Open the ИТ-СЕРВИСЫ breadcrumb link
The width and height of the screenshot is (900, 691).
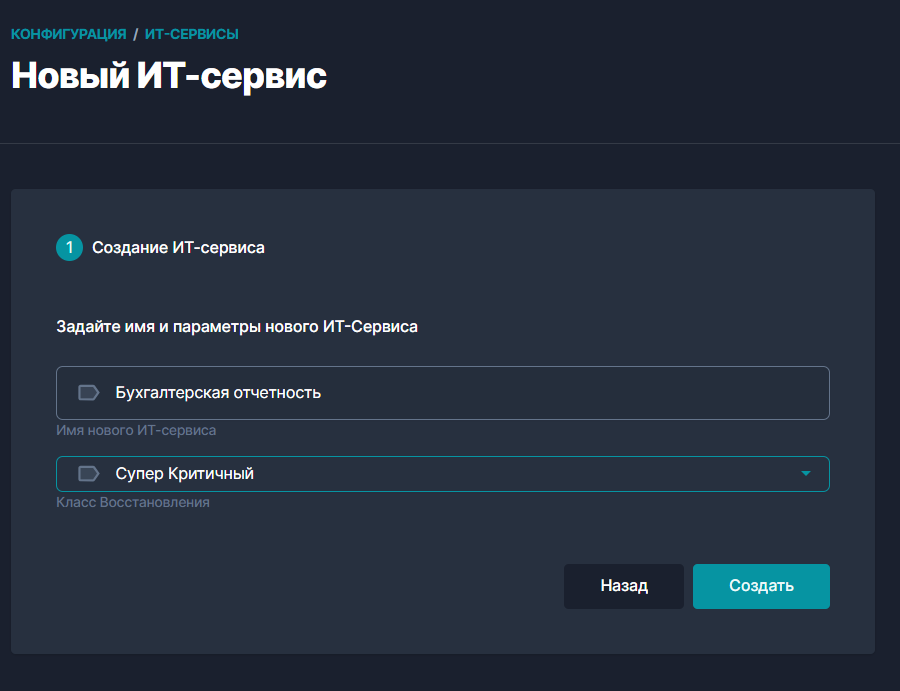pyautogui.click(x=191, y=34)
